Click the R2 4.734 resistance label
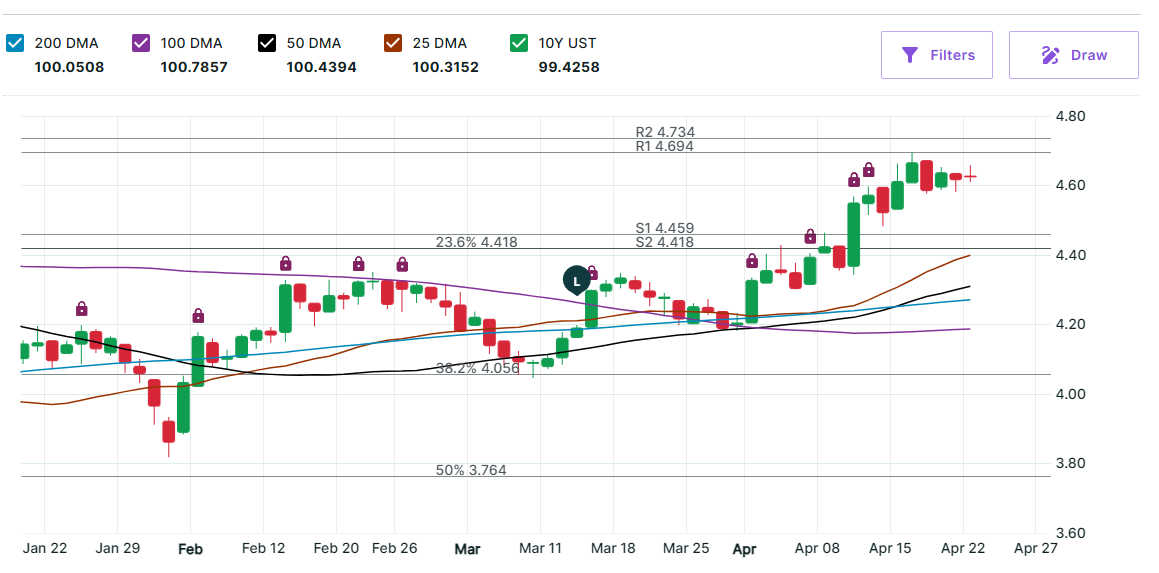This screenshot has width=1159, height=573. click(x=665, y=132)
